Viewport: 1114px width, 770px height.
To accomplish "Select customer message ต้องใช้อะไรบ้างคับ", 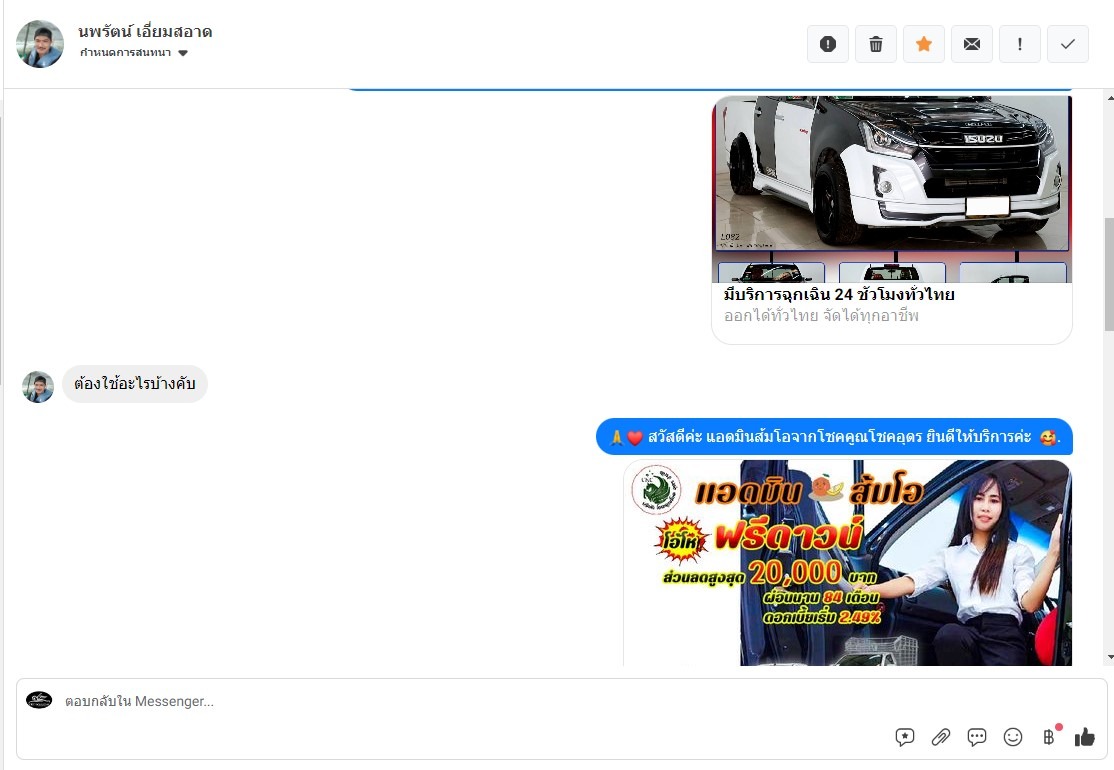I will coord(135,384).
